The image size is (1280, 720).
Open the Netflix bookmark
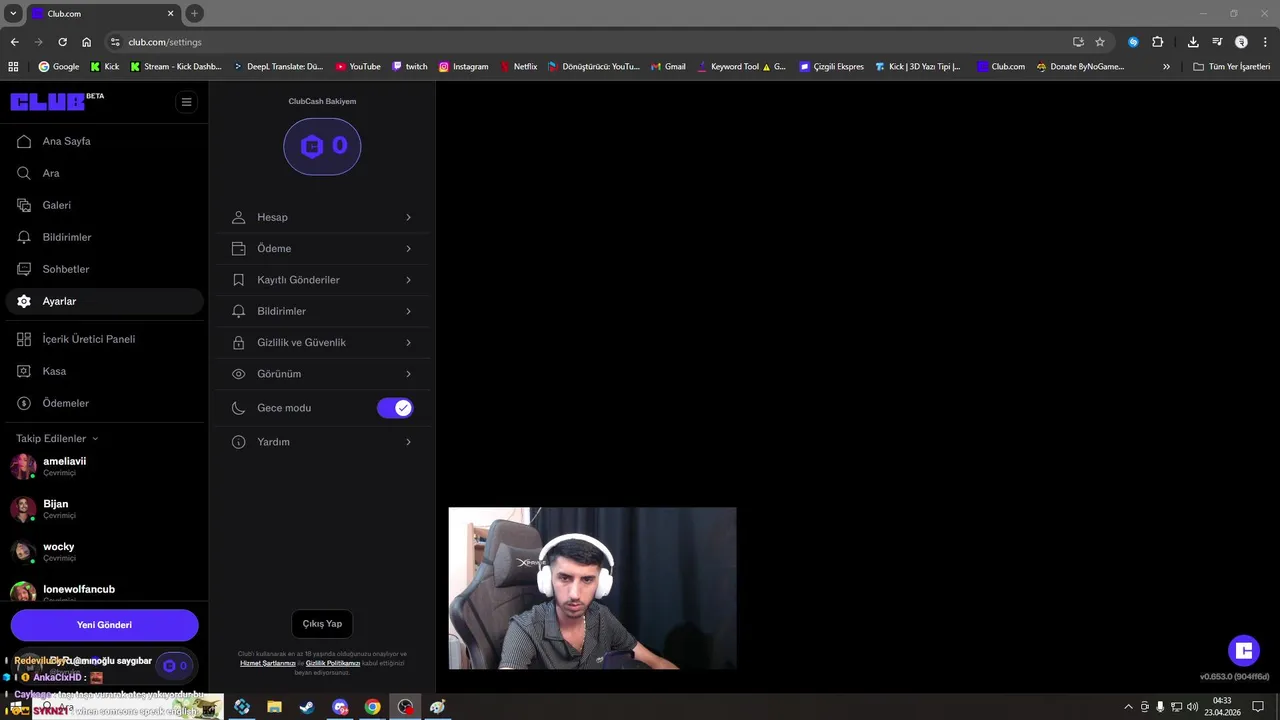(518, 67)
